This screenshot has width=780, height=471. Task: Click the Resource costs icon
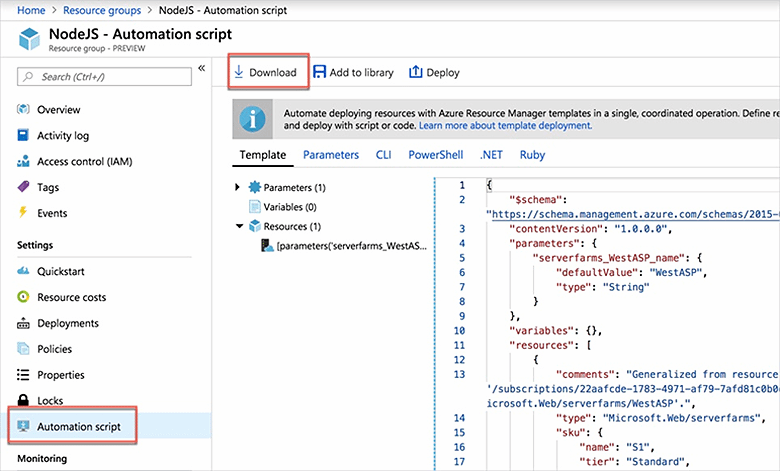click(24, 298)
